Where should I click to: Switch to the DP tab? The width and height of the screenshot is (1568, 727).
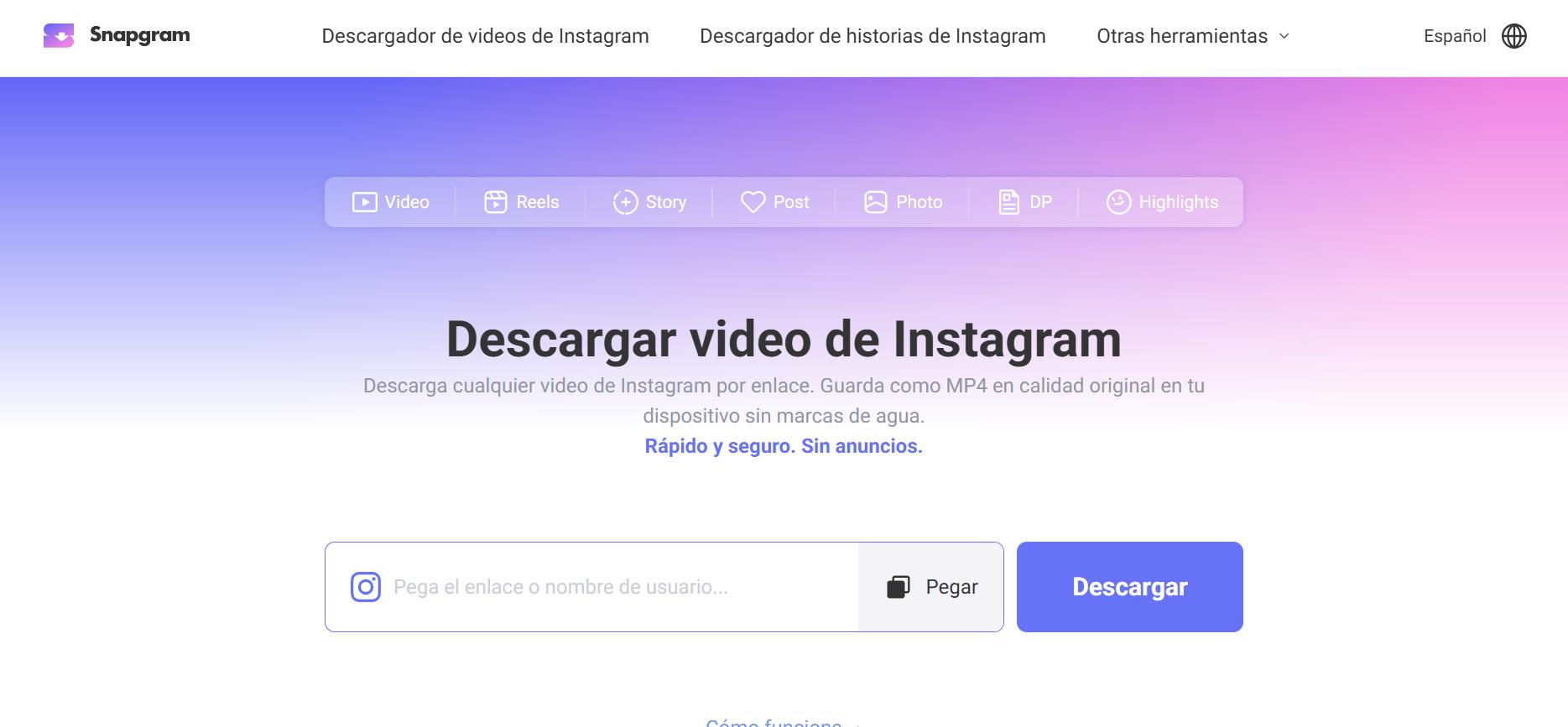1024,202
